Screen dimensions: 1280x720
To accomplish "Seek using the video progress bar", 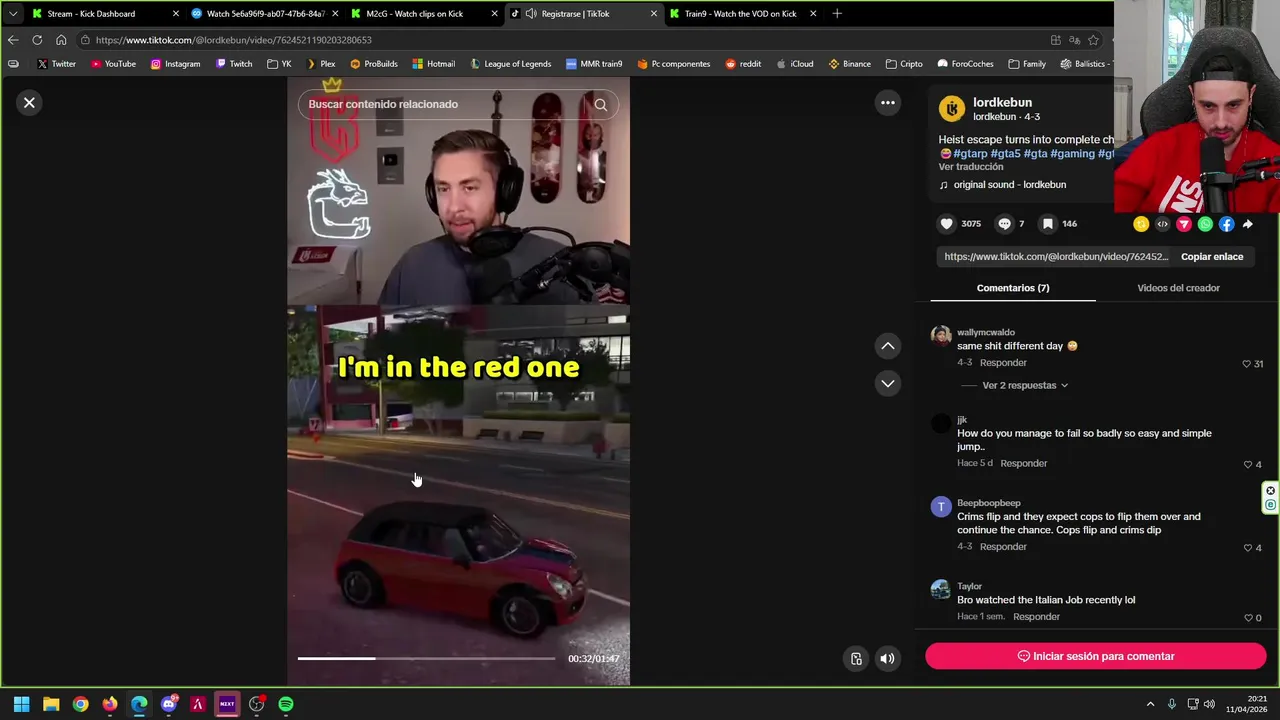I will pyautogui.click(x=426, y=658).
